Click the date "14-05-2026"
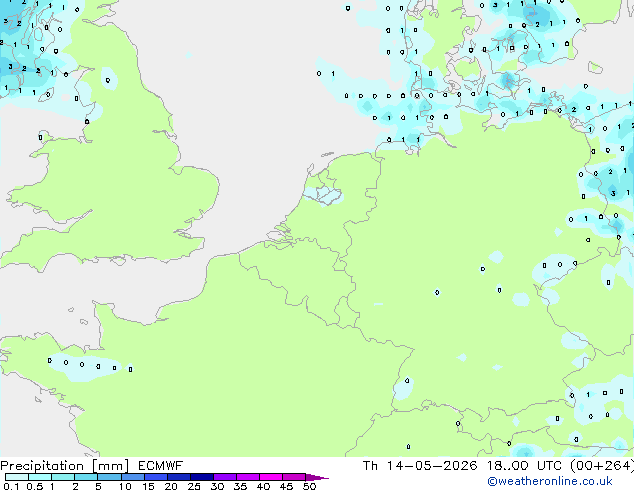The image size is (634, 490). (432, 466)
